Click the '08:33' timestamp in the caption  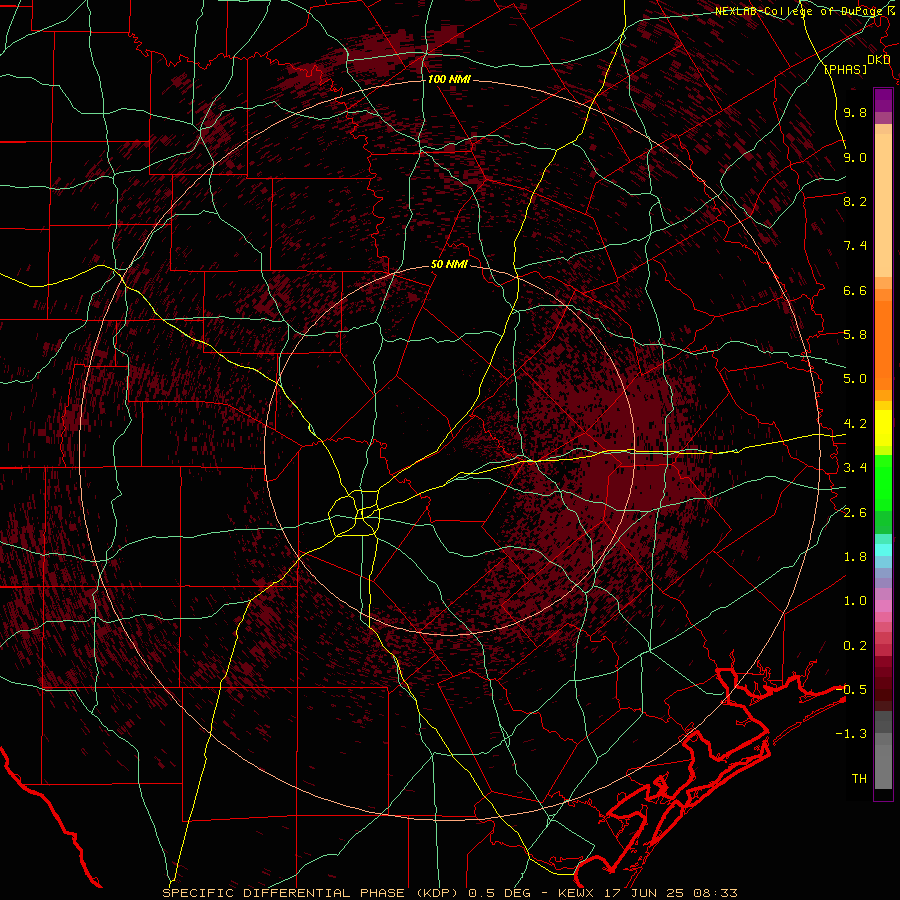pyautogui.click(x=718, y=893)
